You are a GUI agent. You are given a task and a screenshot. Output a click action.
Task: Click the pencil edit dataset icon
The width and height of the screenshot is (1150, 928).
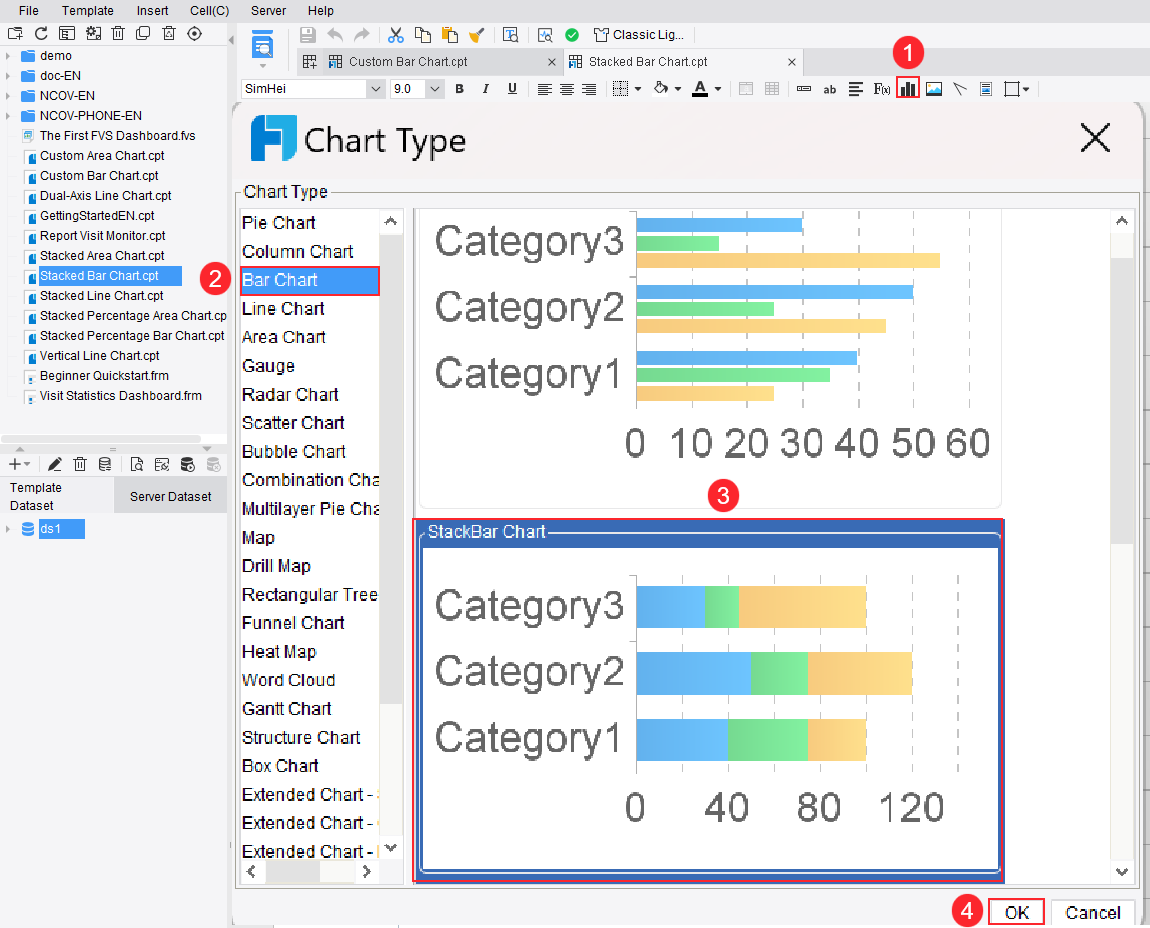point(54,464)
